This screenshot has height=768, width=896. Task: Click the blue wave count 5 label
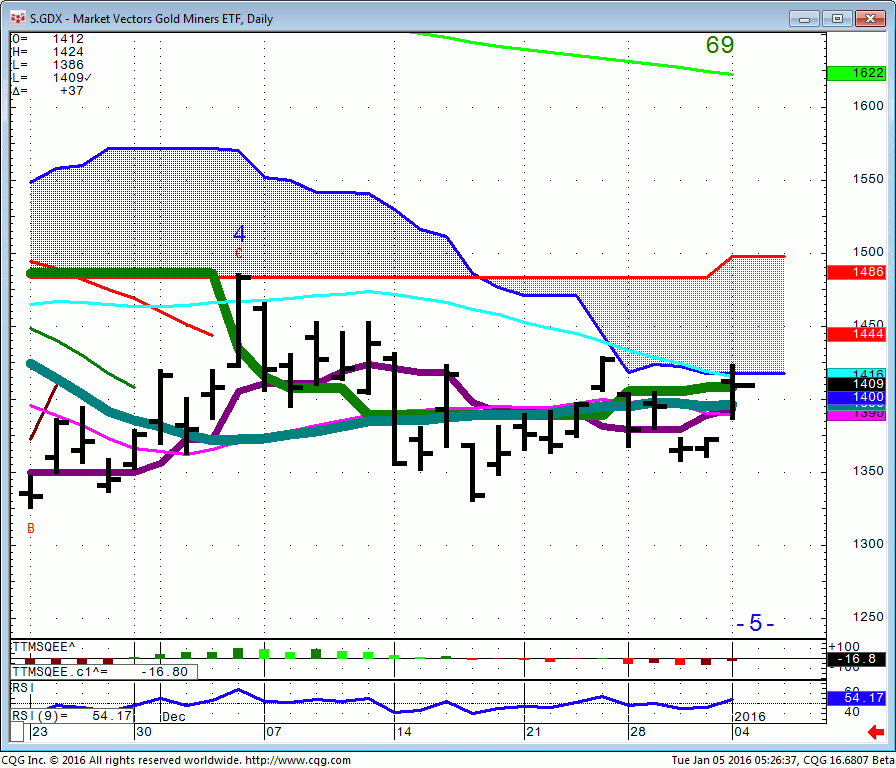point(755,623)
